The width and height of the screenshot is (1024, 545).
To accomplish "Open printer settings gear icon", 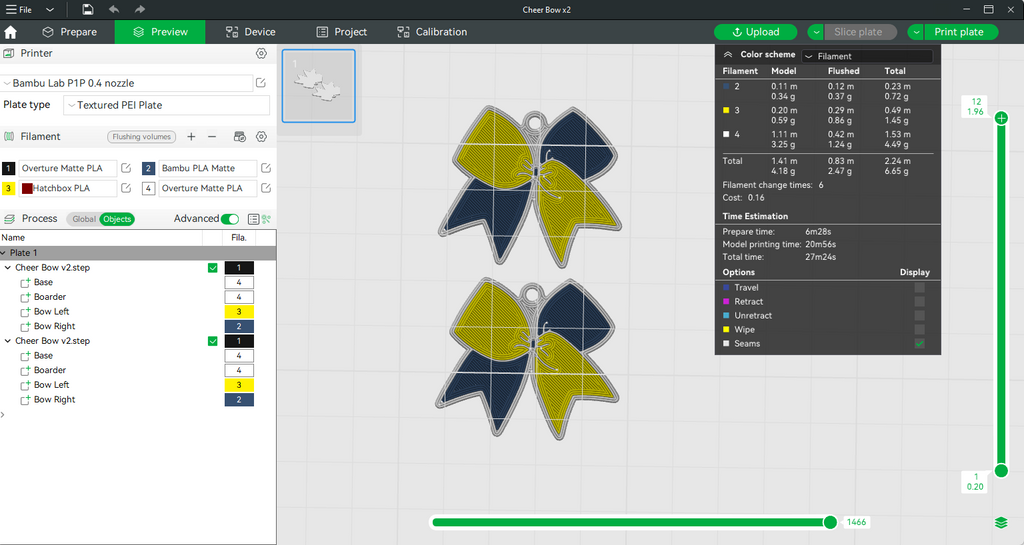I will (261, 54).
